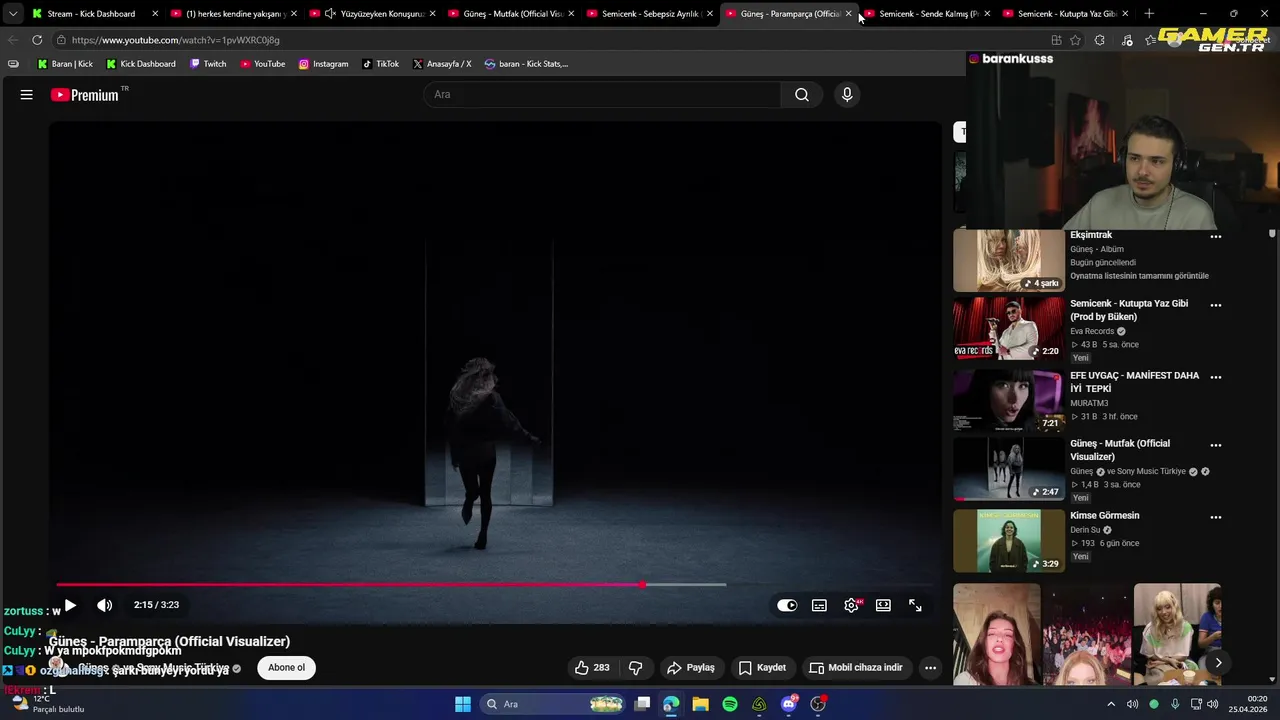Resume video with the play button
The width and height of the screenshot is (1280, 720).
pos(70,605)
